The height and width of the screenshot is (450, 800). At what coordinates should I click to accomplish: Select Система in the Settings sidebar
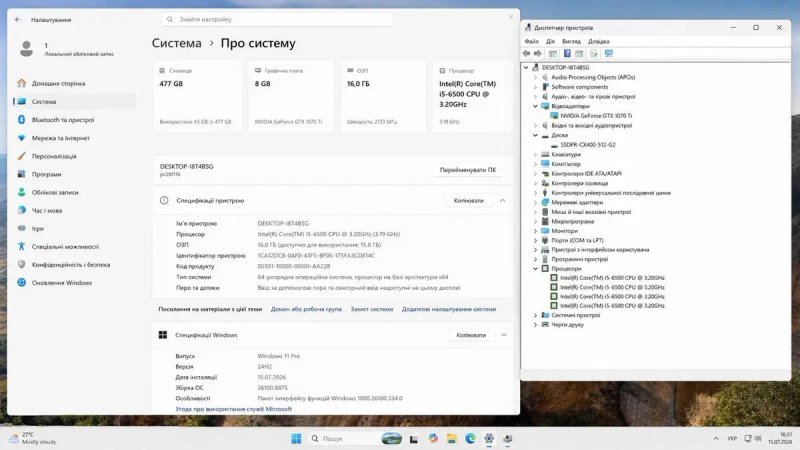(74, 102)
